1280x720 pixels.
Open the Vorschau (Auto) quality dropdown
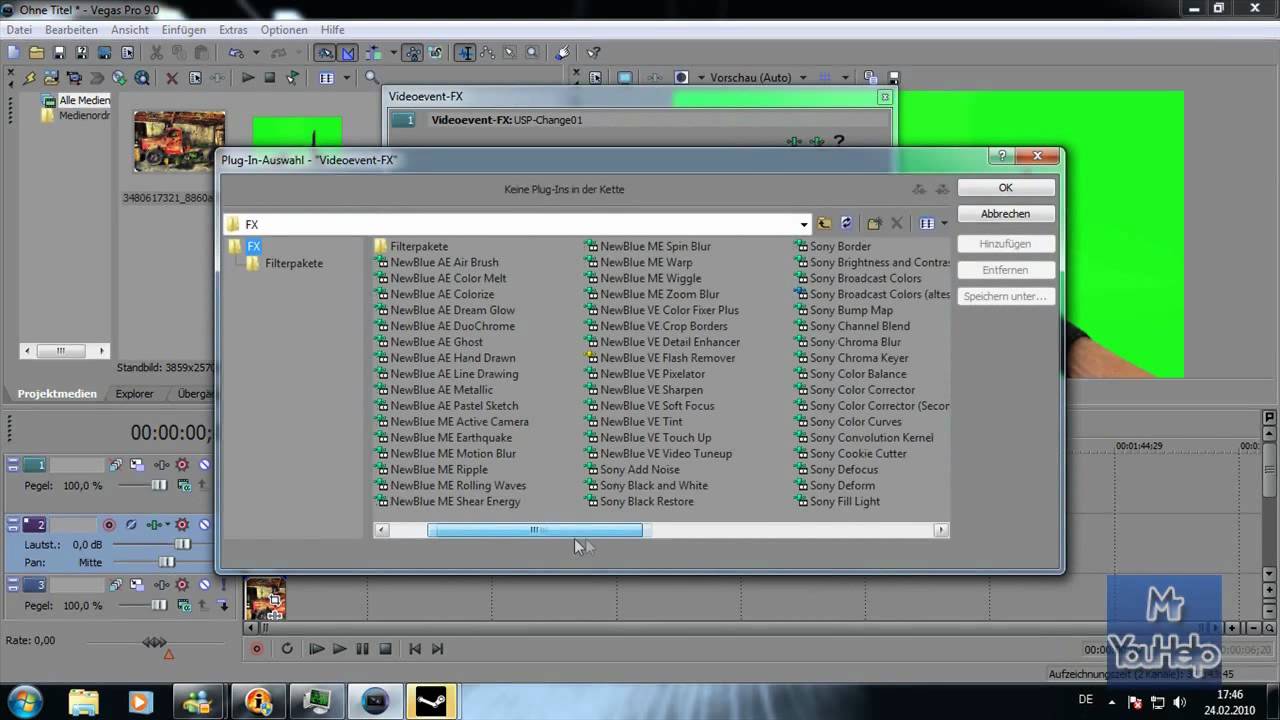[x=801, y=77]
